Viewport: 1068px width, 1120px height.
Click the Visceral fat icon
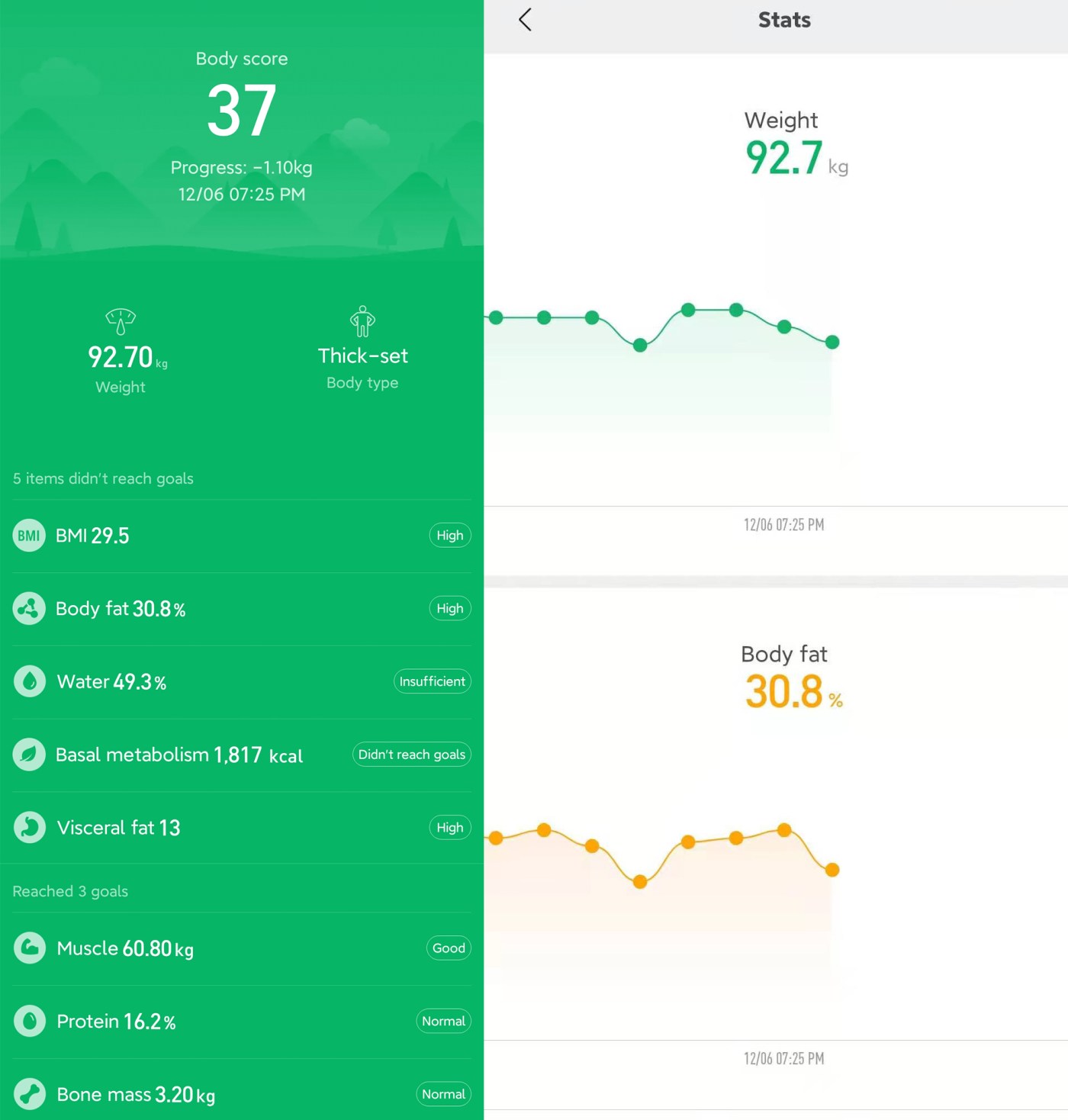(x=28, y=827)
